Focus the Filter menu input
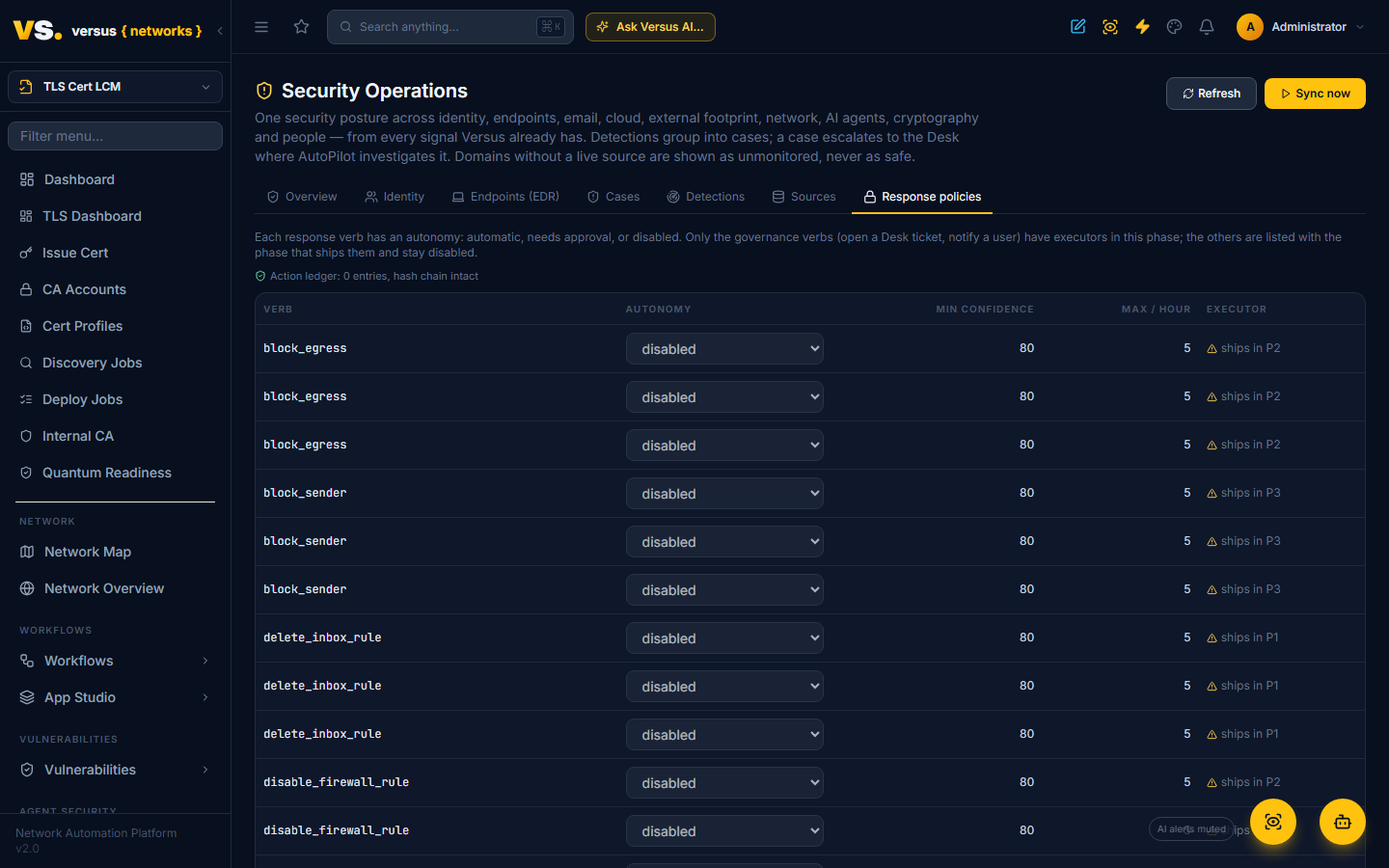The width and height of the screenshot is (1389, 868). click(x=115, y=136)
